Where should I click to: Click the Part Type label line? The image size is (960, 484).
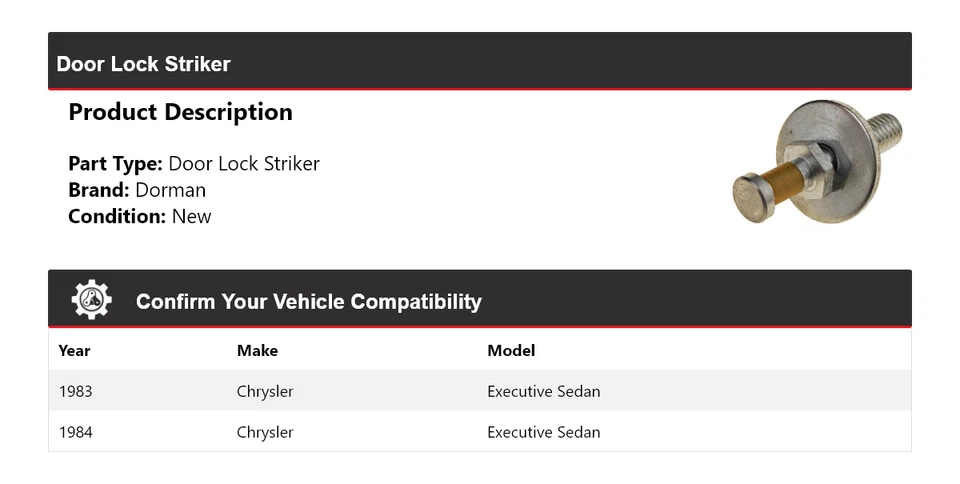(x=194, y=164)
